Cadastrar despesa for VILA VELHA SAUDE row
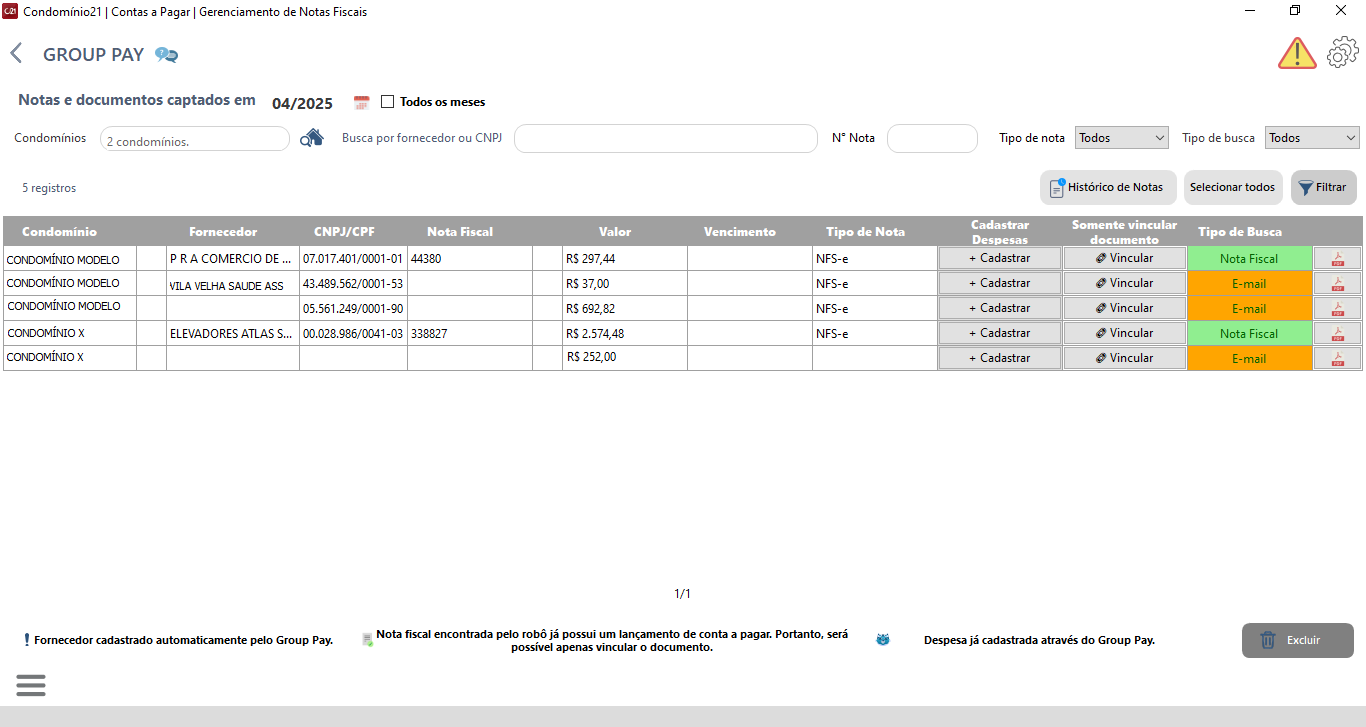 tap(999, 283)
